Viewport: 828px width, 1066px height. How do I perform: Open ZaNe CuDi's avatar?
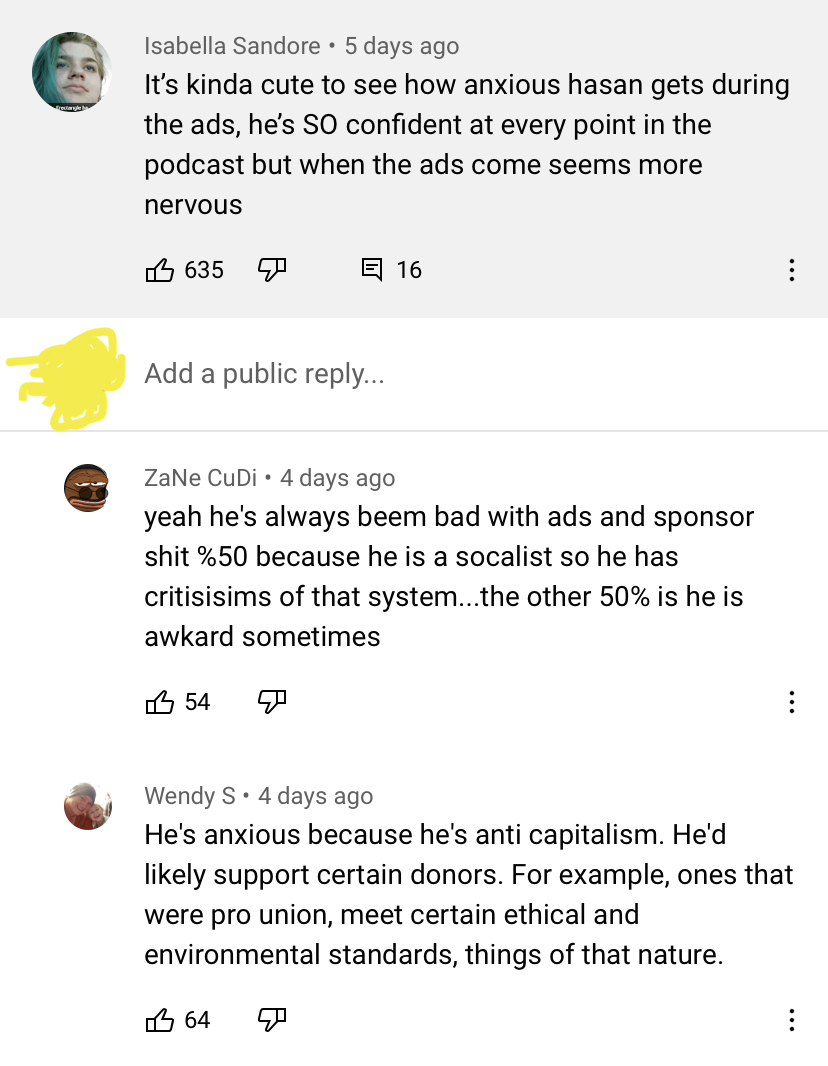click(x=87, y=488)
